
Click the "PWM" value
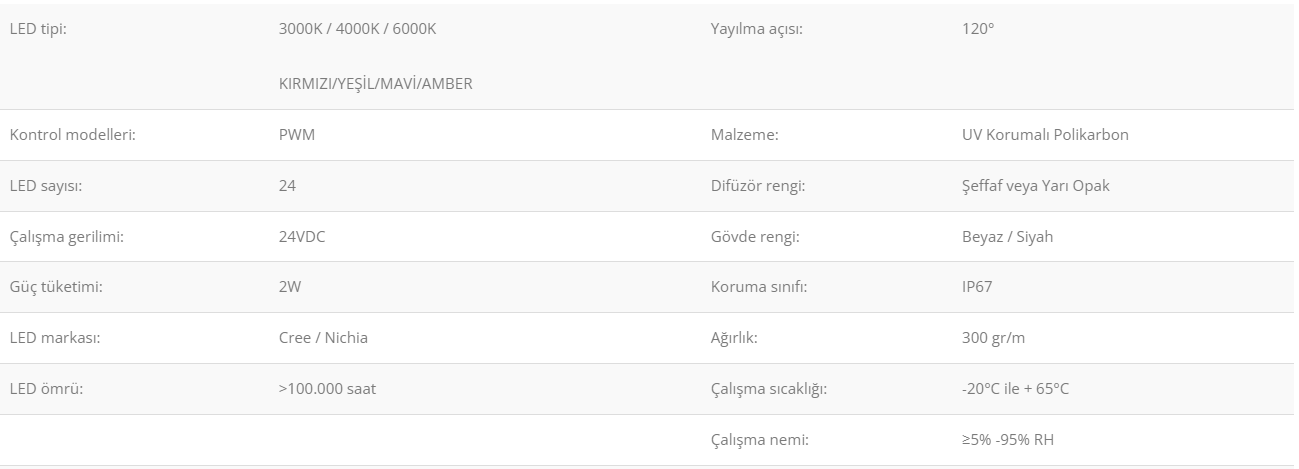(296, 135)
